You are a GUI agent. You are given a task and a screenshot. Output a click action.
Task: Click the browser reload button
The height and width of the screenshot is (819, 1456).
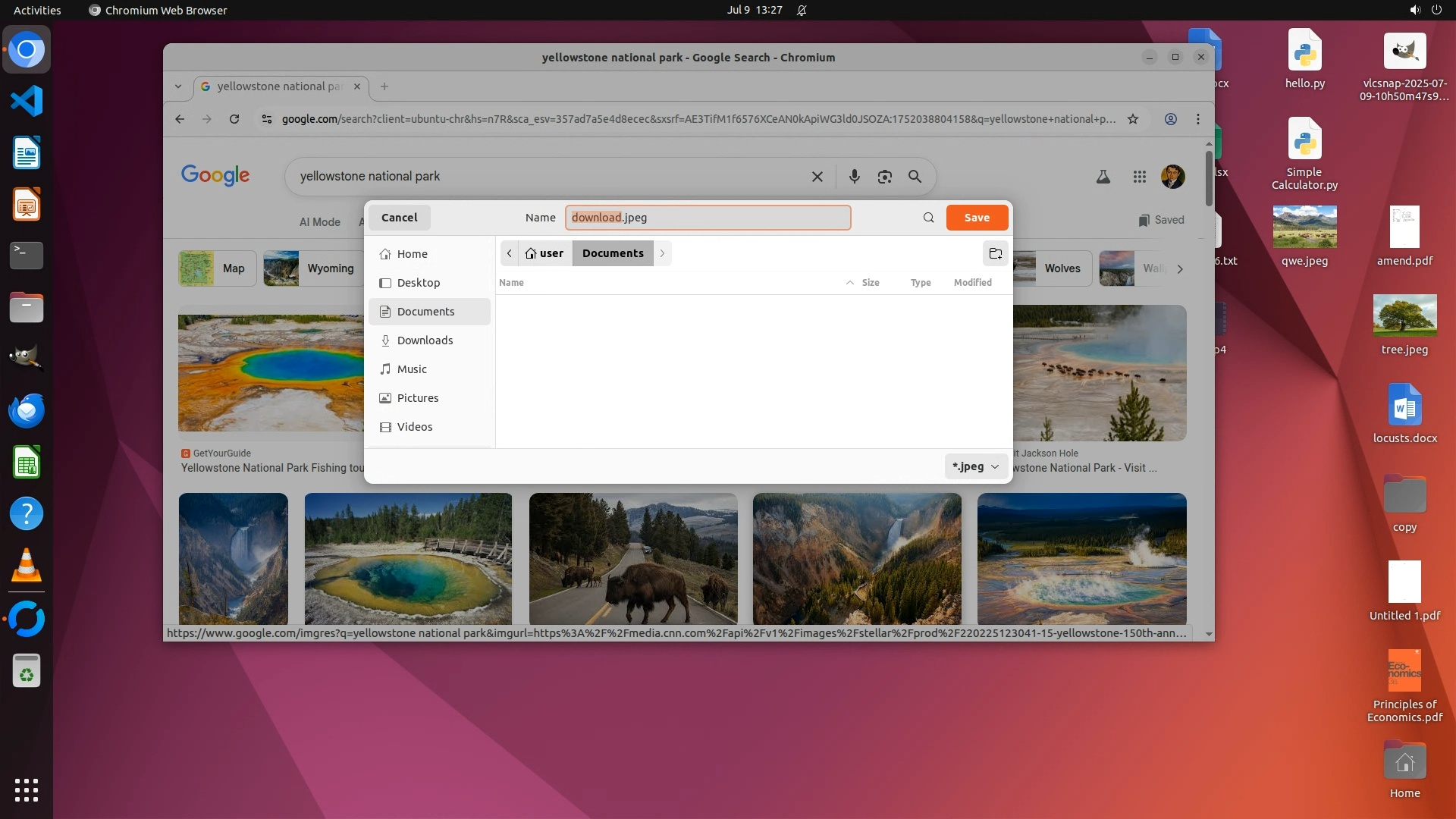[234, 119]
